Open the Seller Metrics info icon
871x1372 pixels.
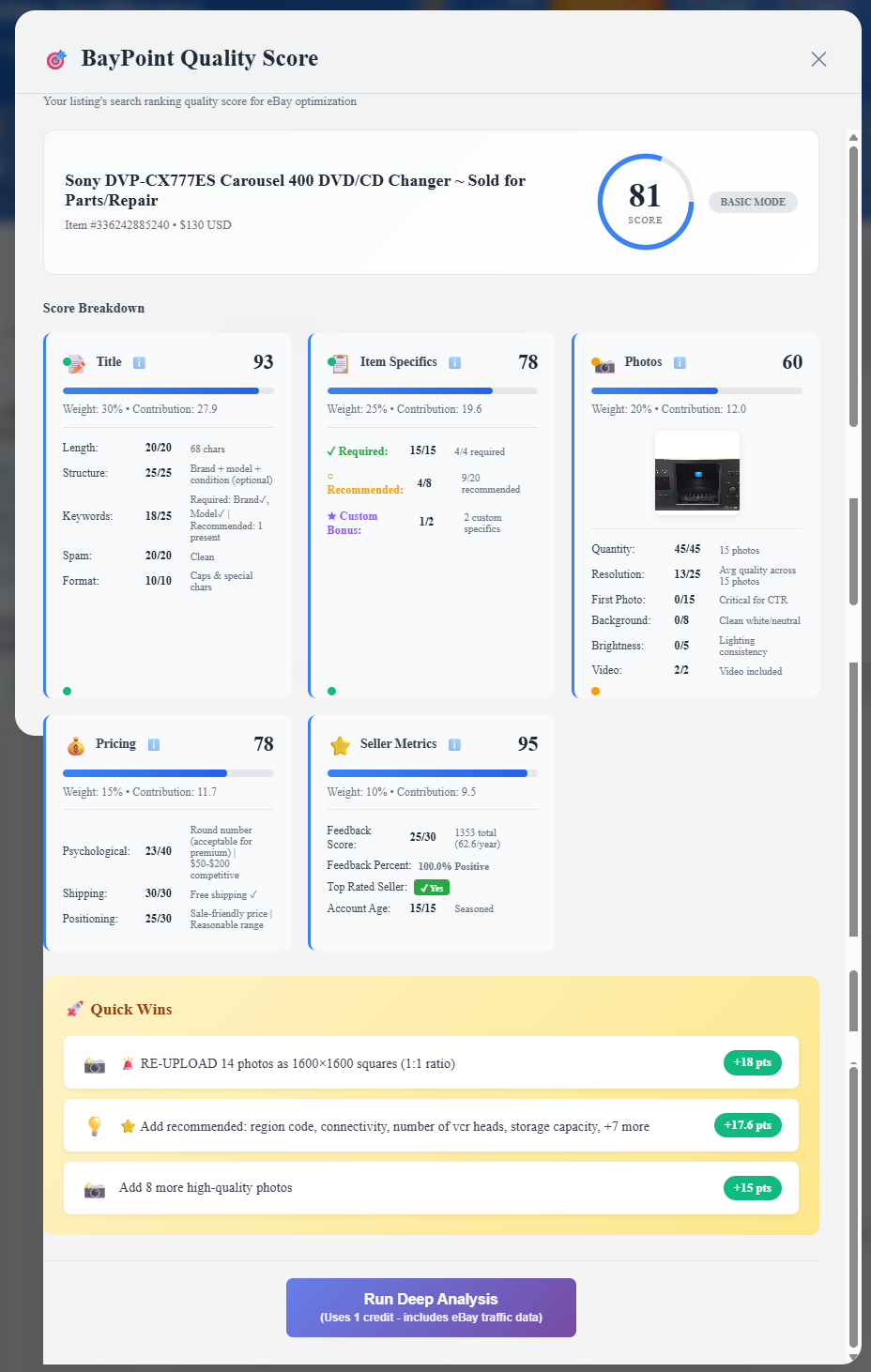pos(454,744)
